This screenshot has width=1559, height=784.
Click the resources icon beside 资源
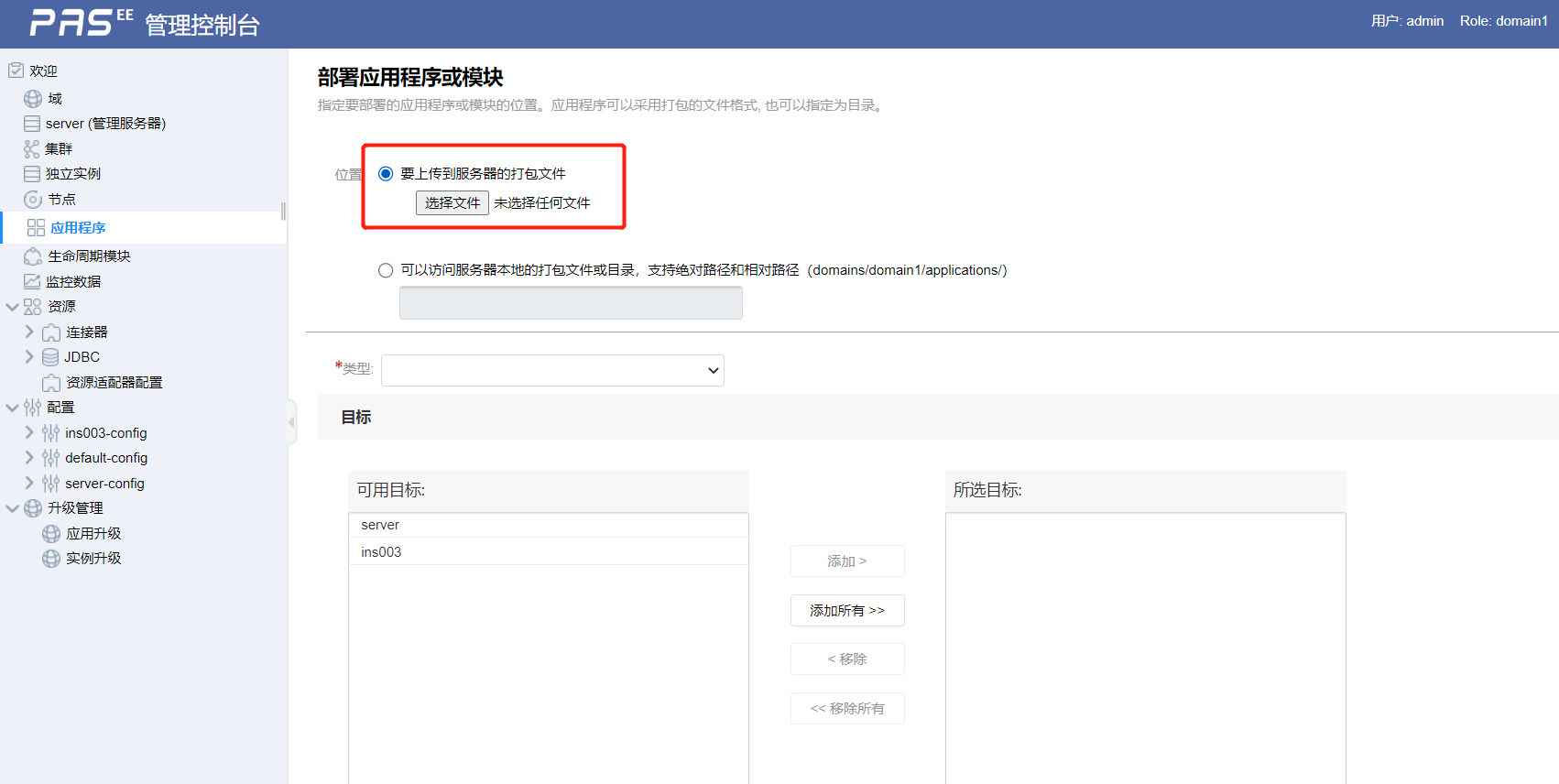[x=32, y=307]
